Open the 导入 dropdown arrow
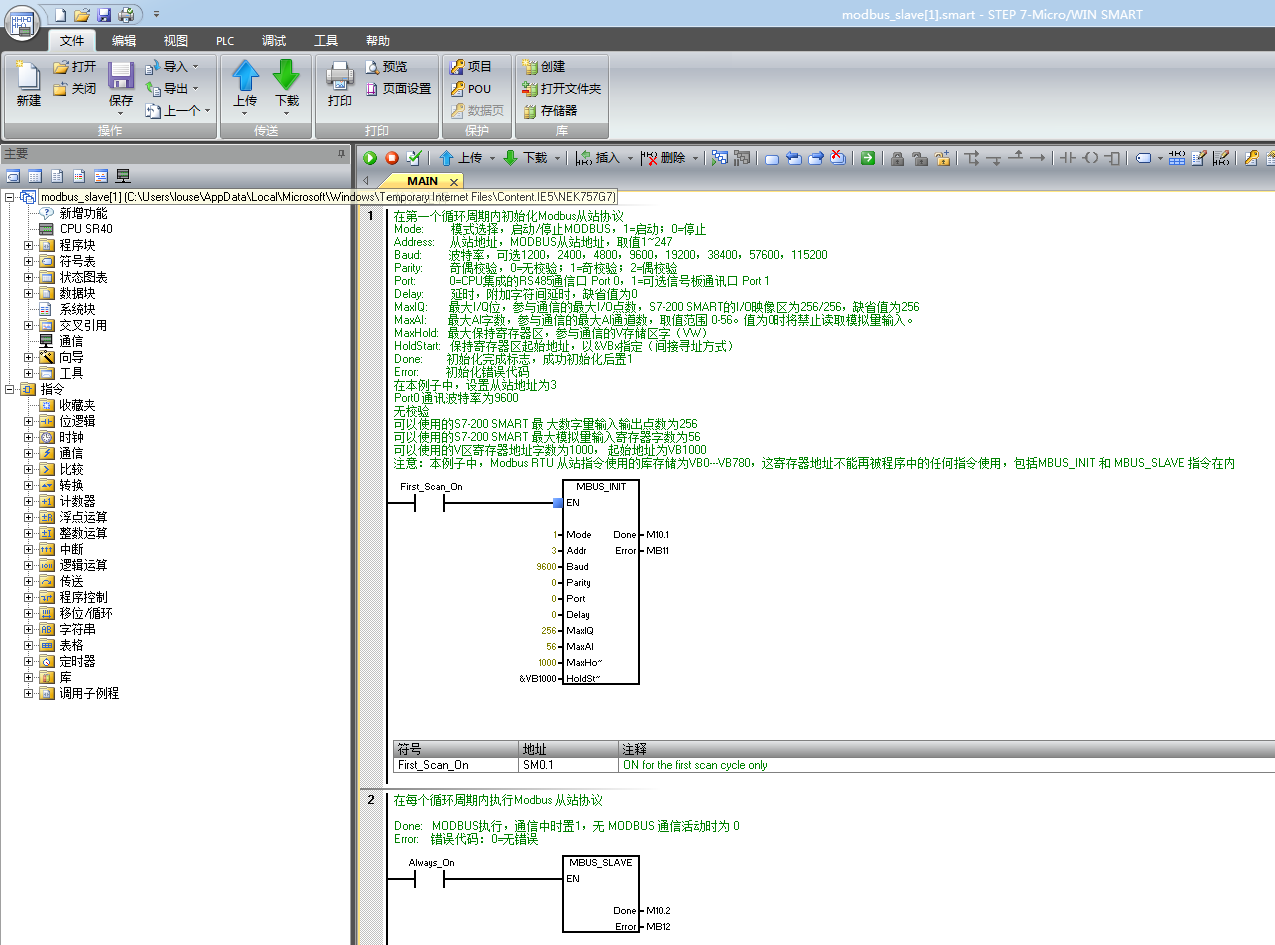This screenshot has width=1275, height=945. click(195, 67)
